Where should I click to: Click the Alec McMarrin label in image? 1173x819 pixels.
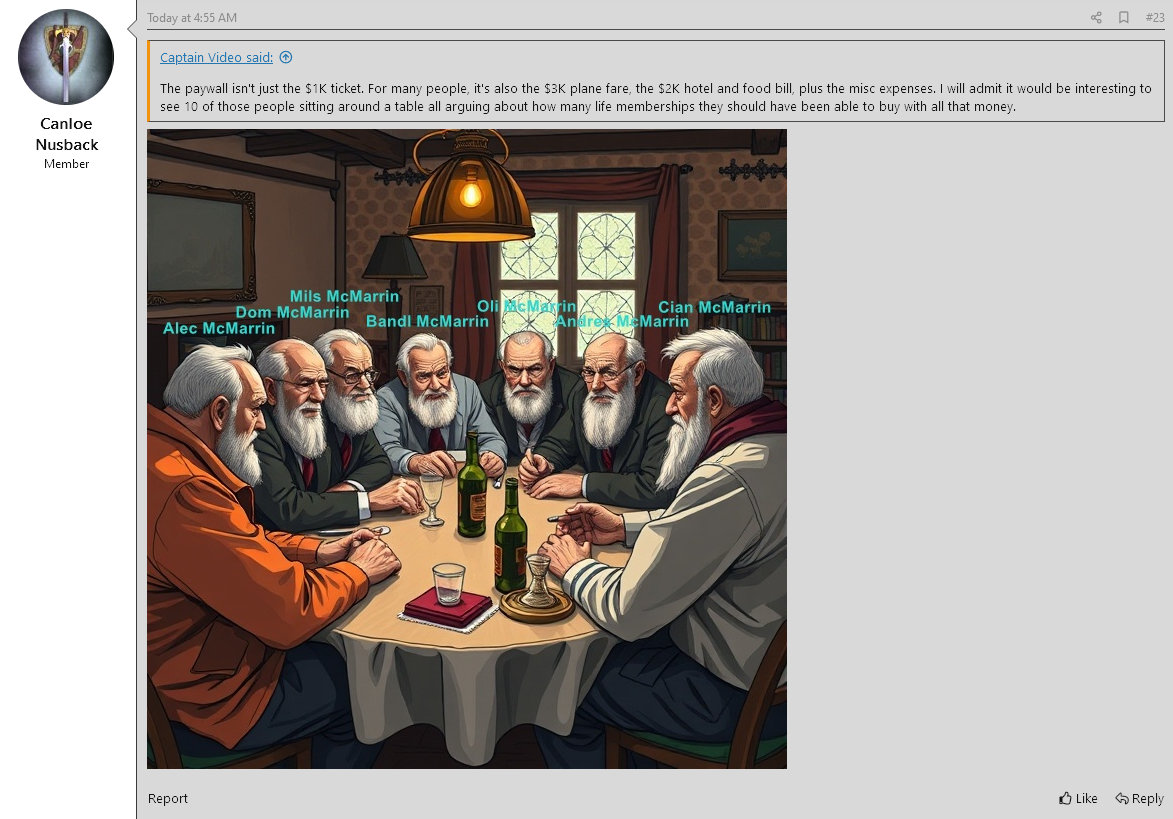click(x=219, y=328)
